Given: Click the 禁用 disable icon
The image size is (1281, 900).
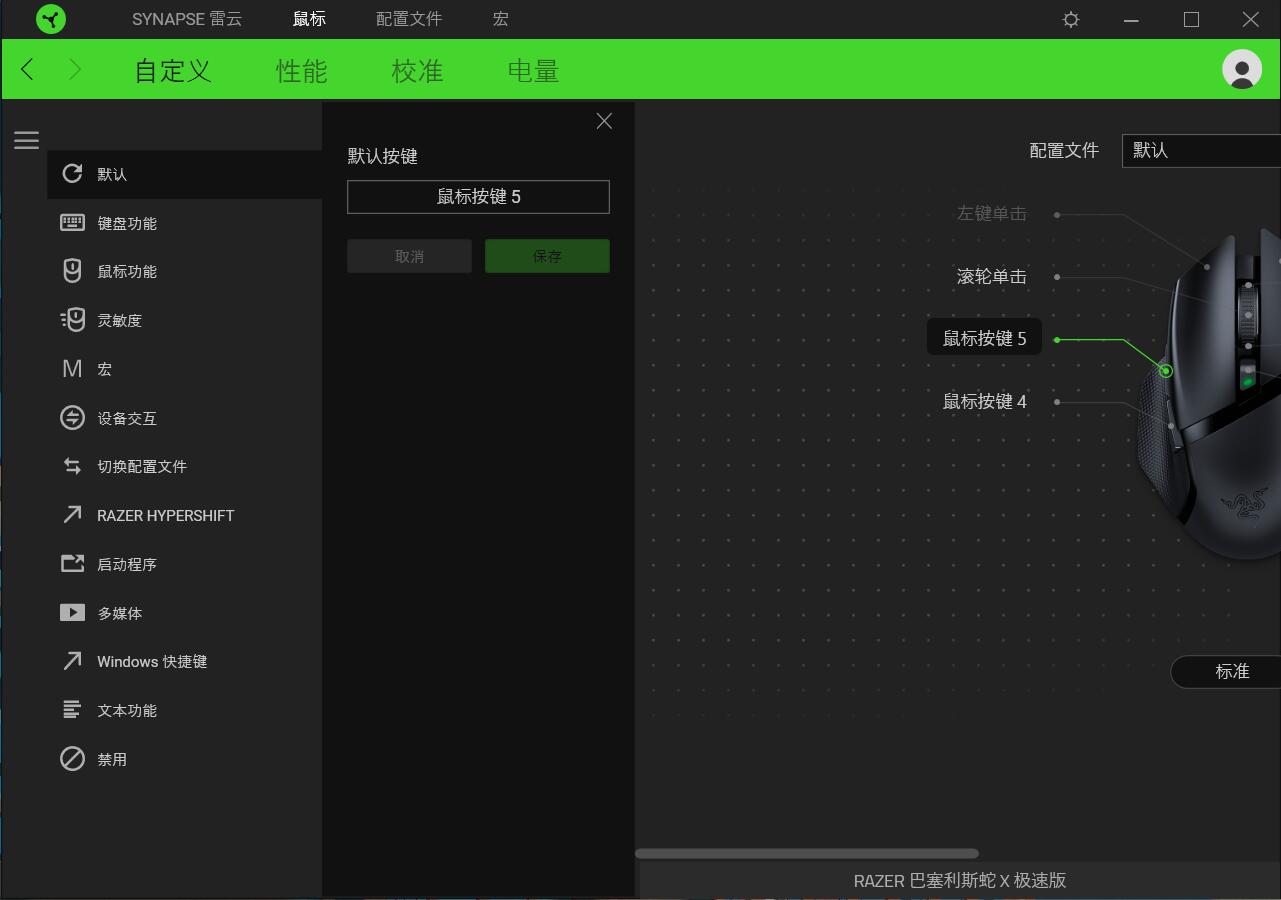Looking at the screenshot, I should (x=72, y=759).
